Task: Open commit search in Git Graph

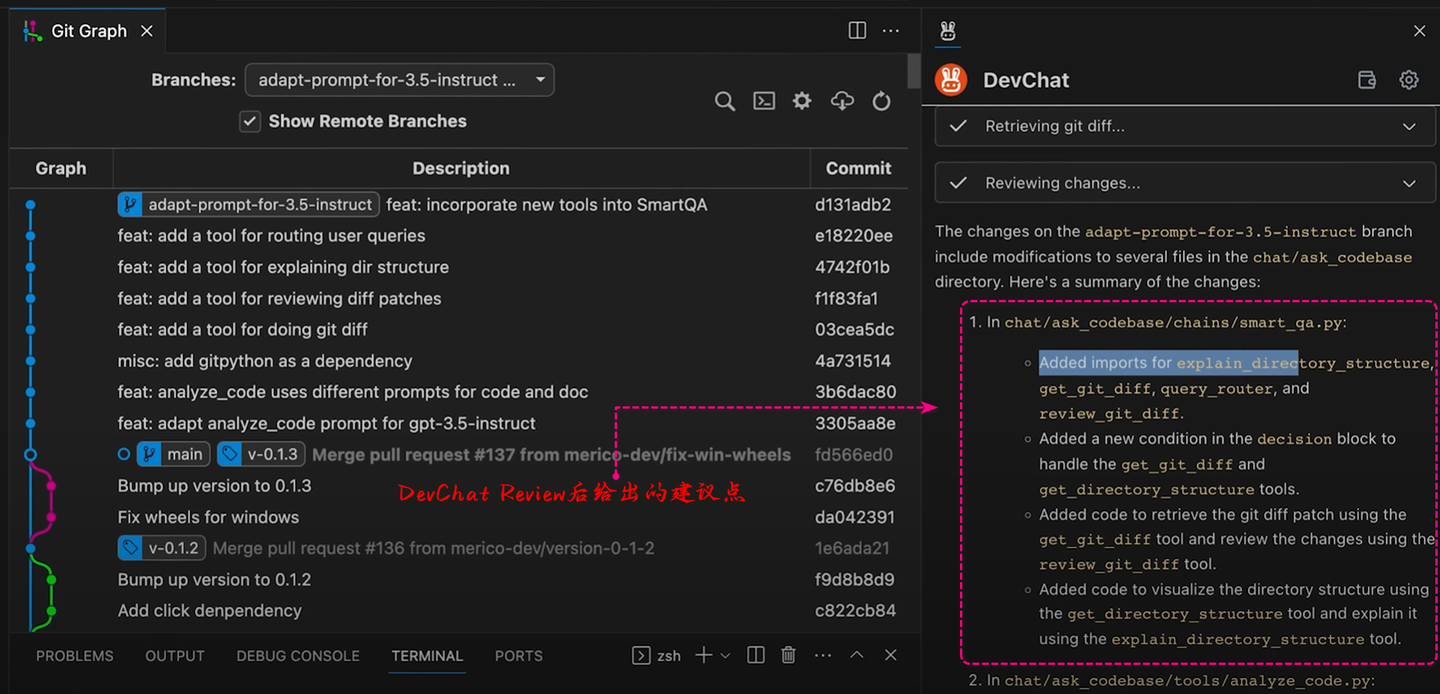Action: [x=725, y=101]
